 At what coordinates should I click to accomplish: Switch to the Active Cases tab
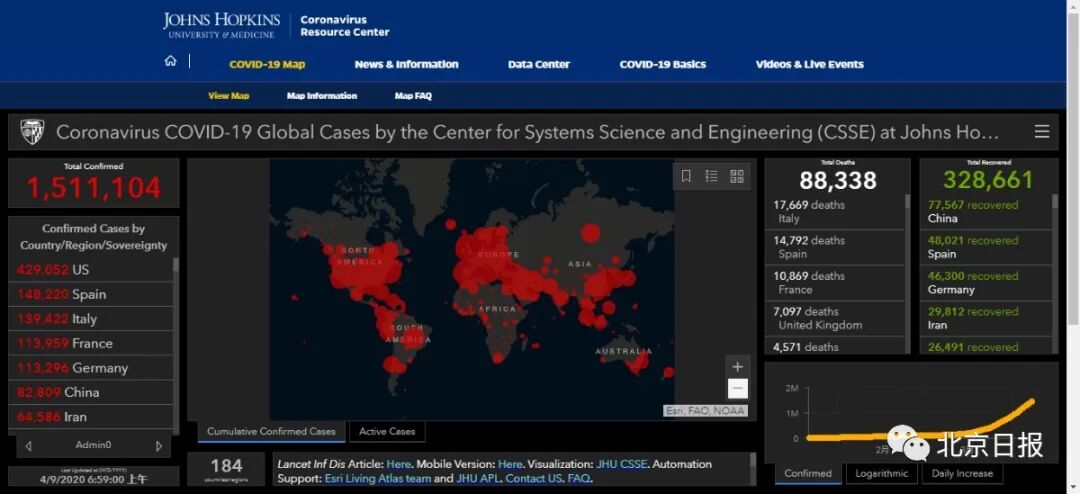click(x=387, y=431)
